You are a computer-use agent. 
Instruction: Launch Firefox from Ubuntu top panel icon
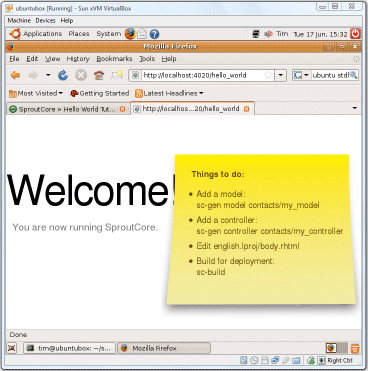tap(130, 34)
